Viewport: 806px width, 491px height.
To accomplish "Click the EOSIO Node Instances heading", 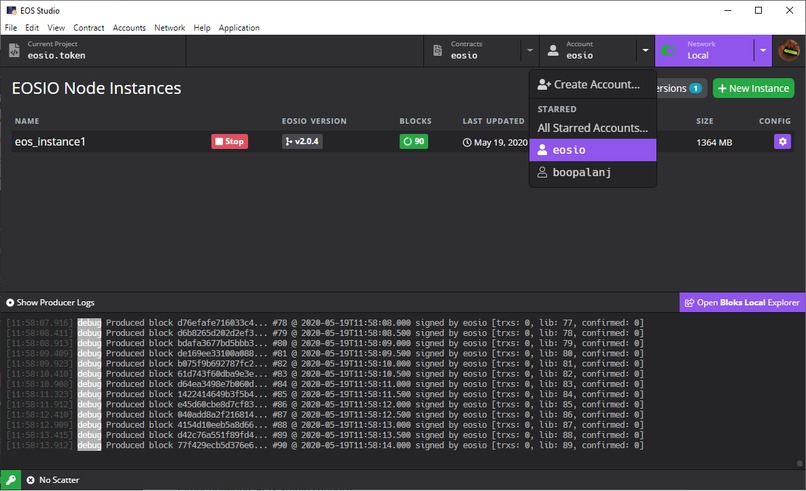I will 97,88.
